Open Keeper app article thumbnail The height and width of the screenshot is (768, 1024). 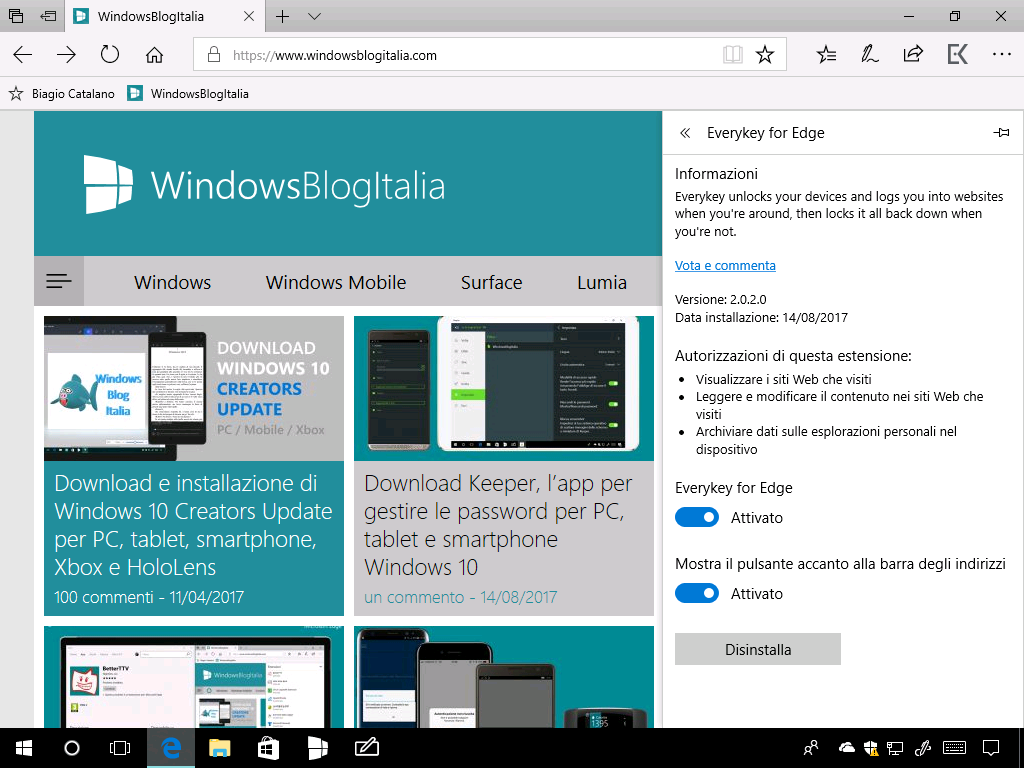tap(504, 389)
